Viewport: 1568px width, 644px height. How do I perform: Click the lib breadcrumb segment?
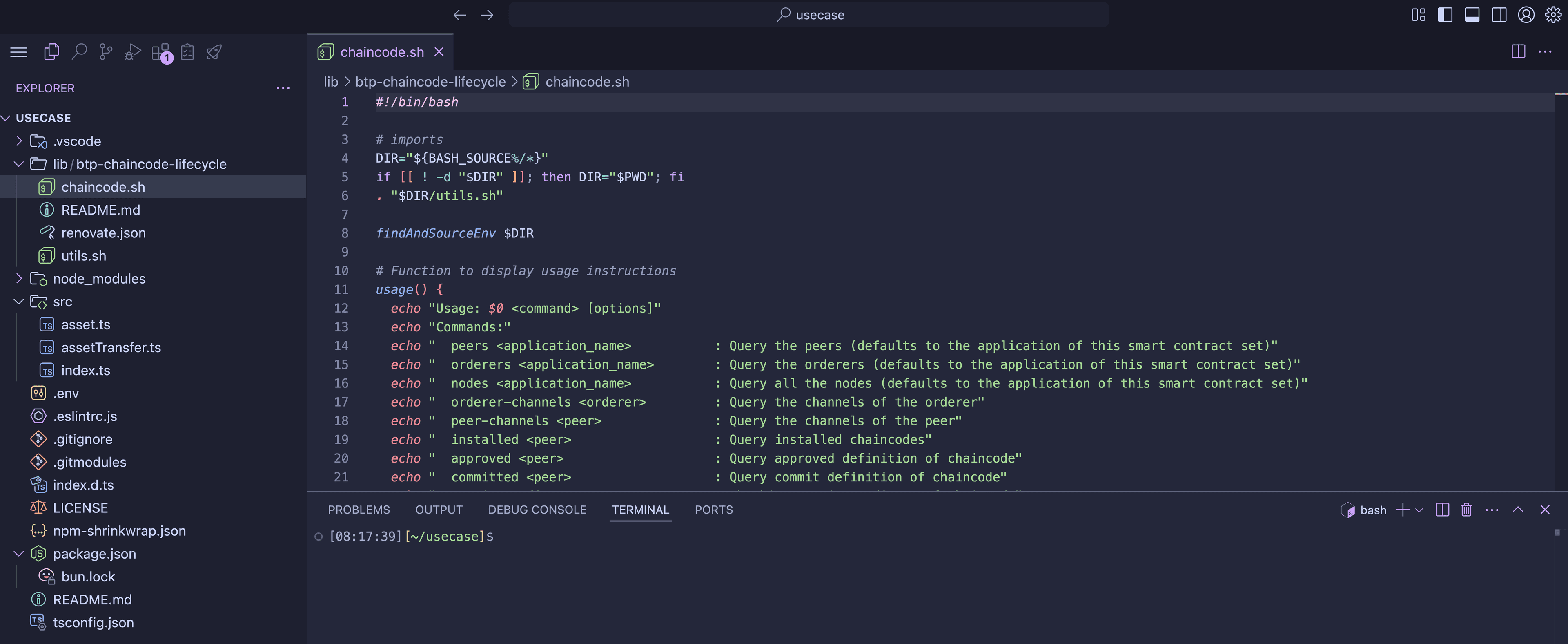click(330, 82)
